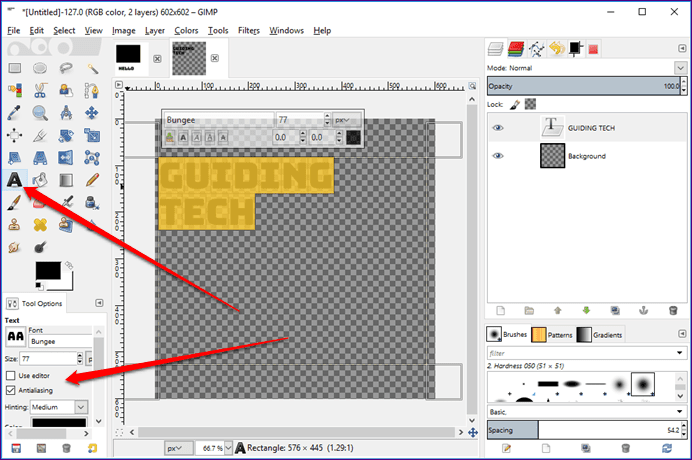The height and width of the screenshot is (460, 692).
Task: Switch to the Gradients tab
Action: click(600, 335)
